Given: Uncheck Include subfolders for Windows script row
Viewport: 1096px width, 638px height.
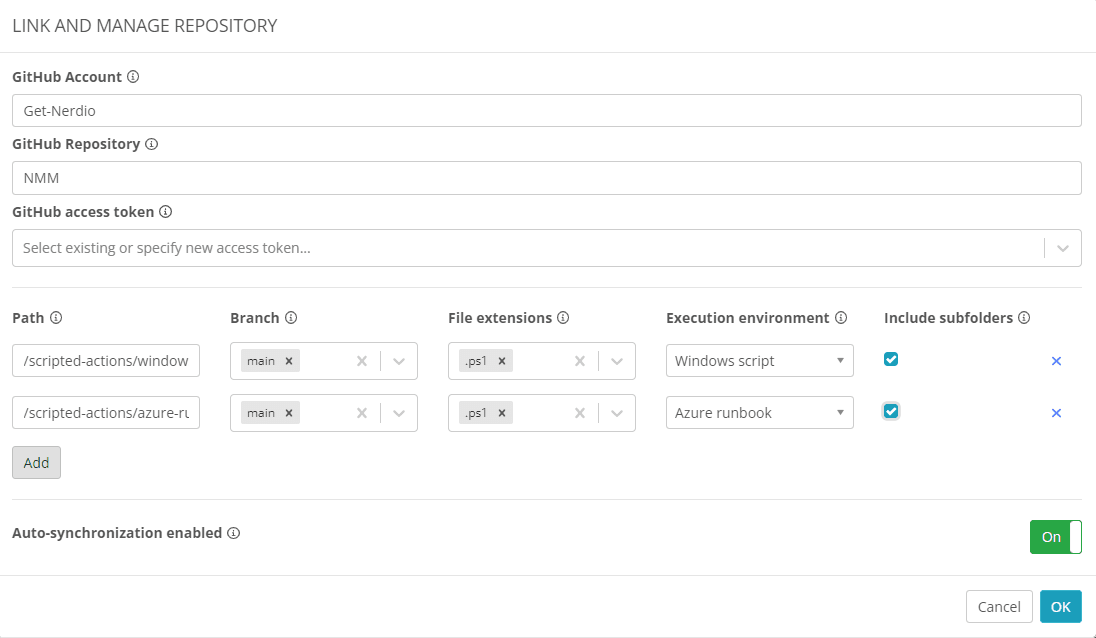Looking at the screenshot, I should 891,360.
